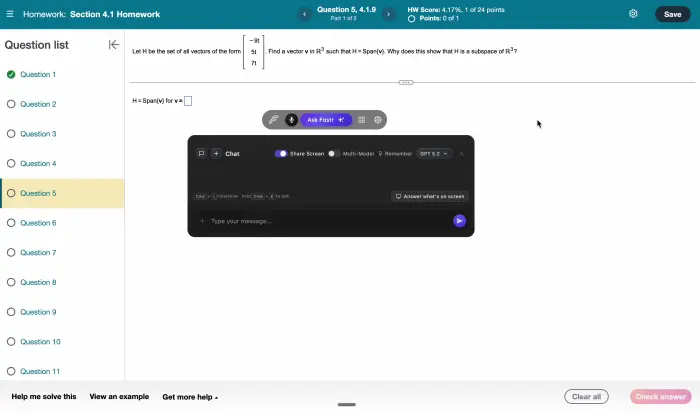Image resolution: width=700 pixels, height=413 pixels.
Task: Select Question 3 radio circle
Action: click(x=11, y=133)
